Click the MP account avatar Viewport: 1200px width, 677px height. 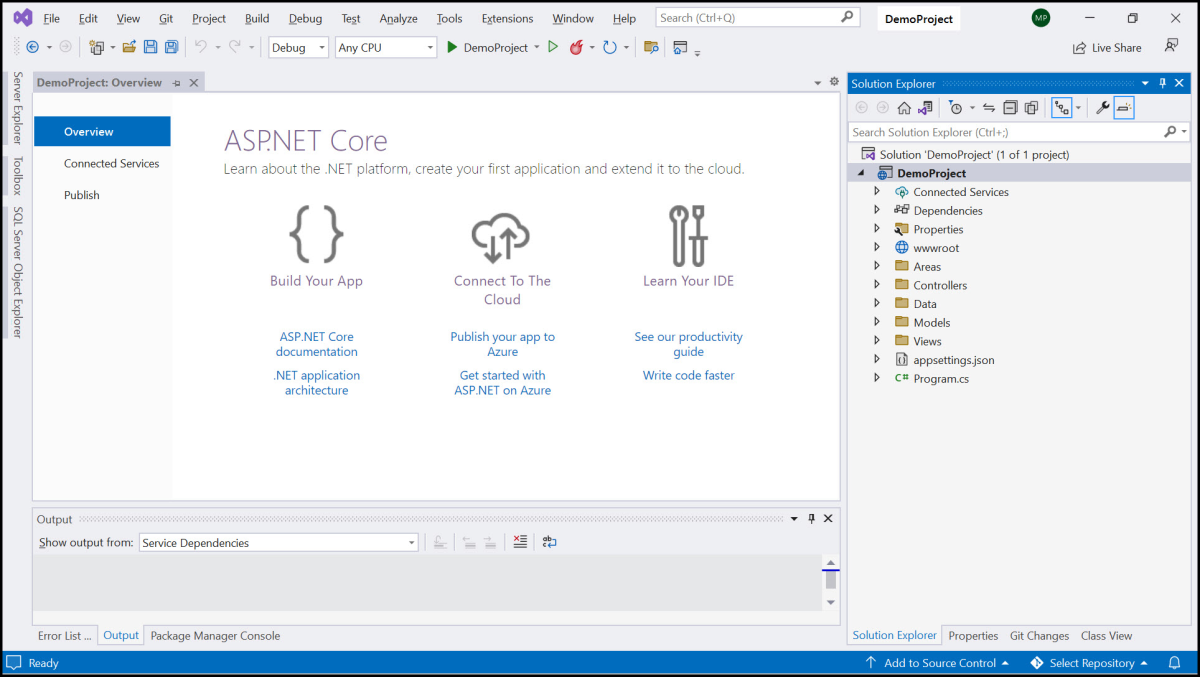tap(1041, 18)
